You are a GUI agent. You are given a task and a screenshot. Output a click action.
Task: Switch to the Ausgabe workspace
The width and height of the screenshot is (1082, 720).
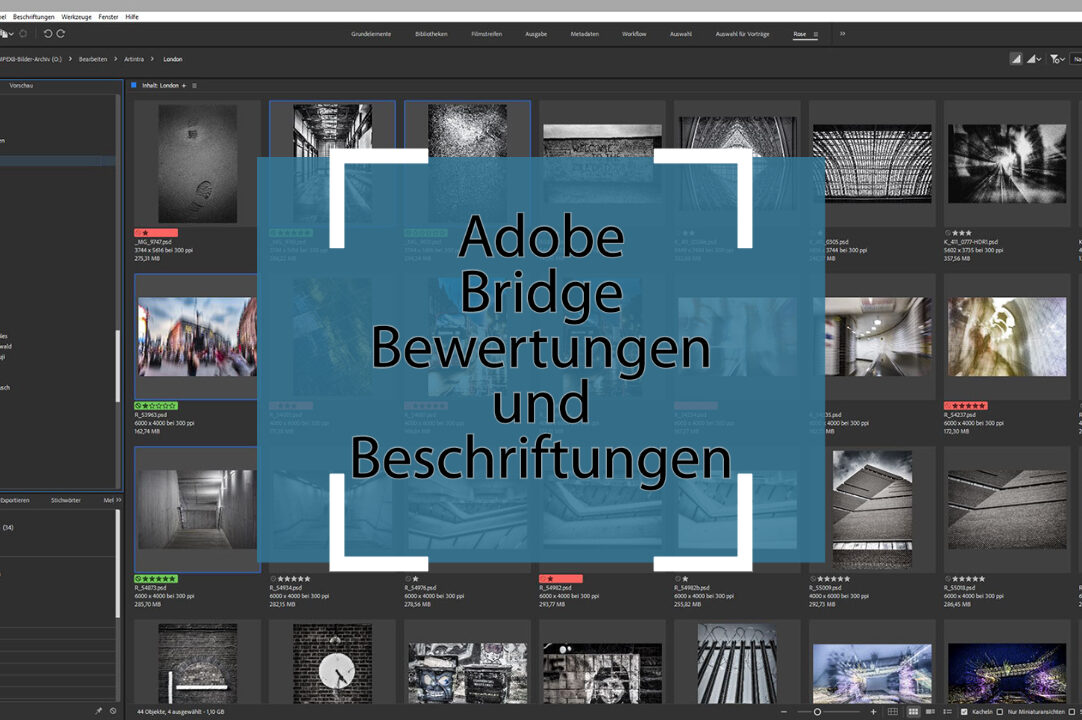click(x=536, y=34)
